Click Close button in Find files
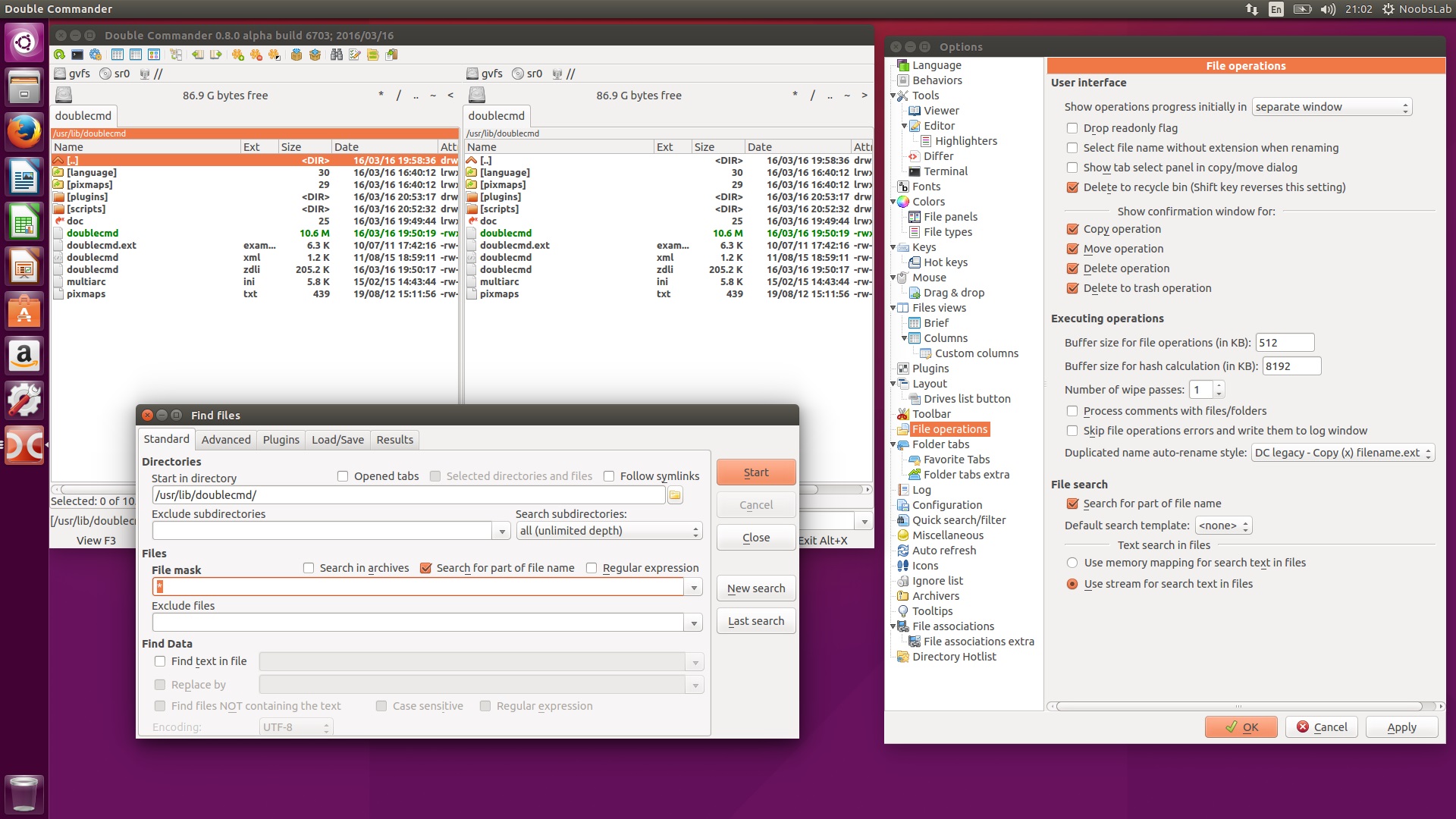 (x=756, y=538)
